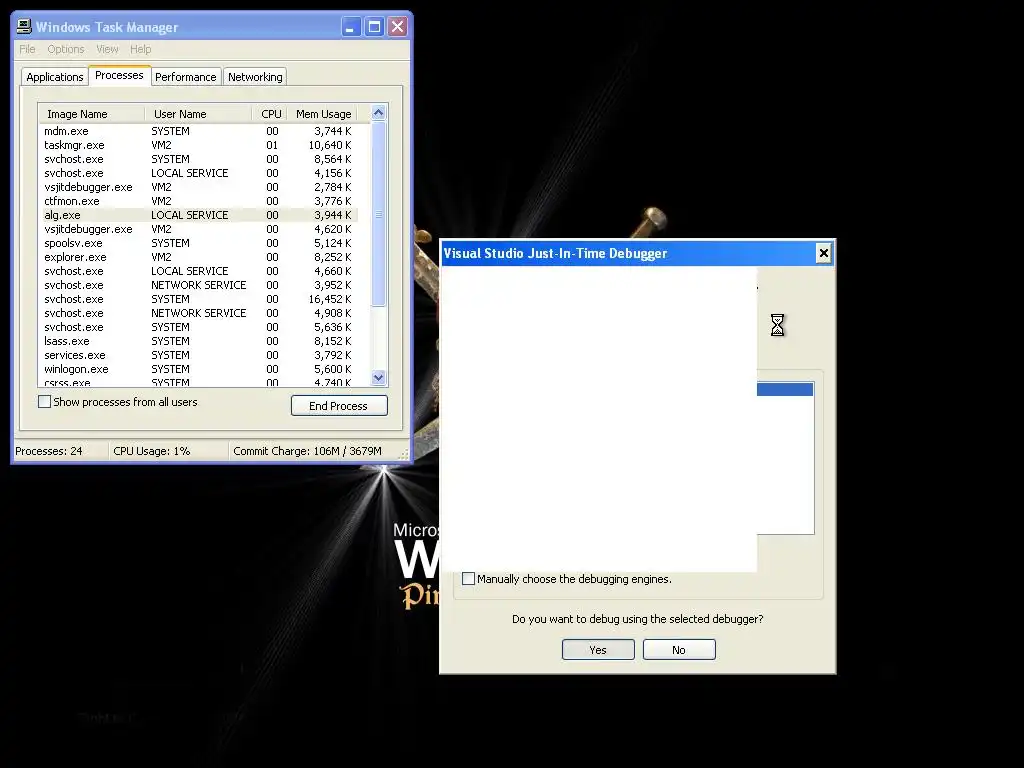Sort processes by Mem Usage column
Viewport: 1024px width, 768px height.
(x=323, y=114)
